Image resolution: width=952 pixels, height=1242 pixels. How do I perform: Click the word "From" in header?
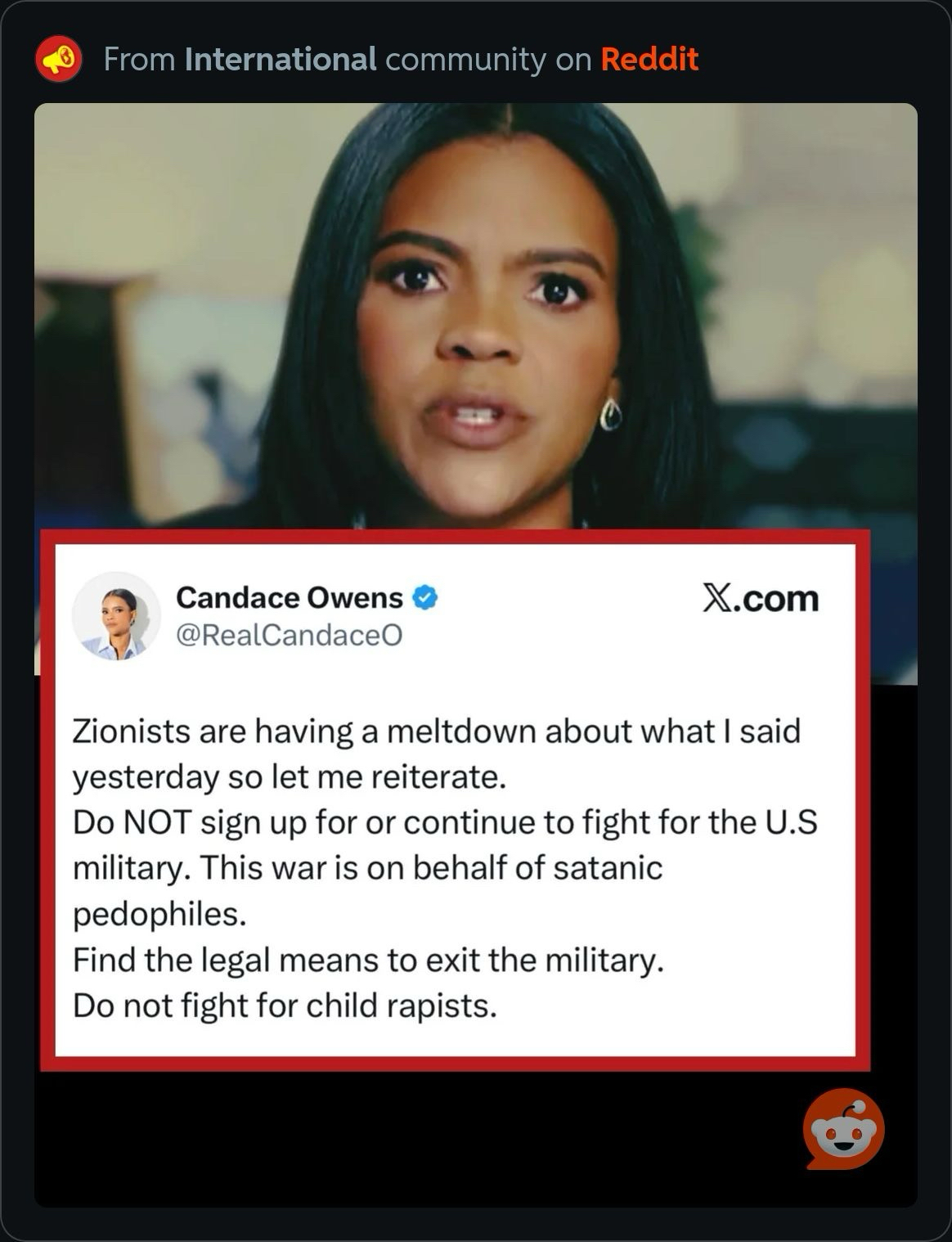point(140,59)
